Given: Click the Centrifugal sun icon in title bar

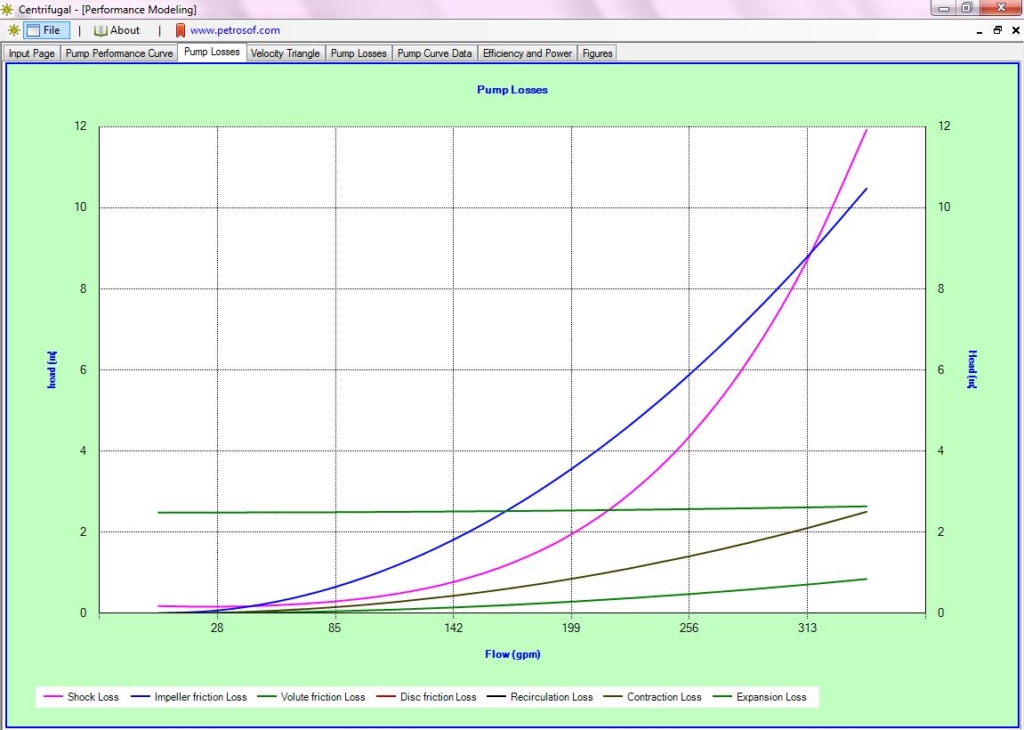Looking at the screenshot, I should coord(8,9).
